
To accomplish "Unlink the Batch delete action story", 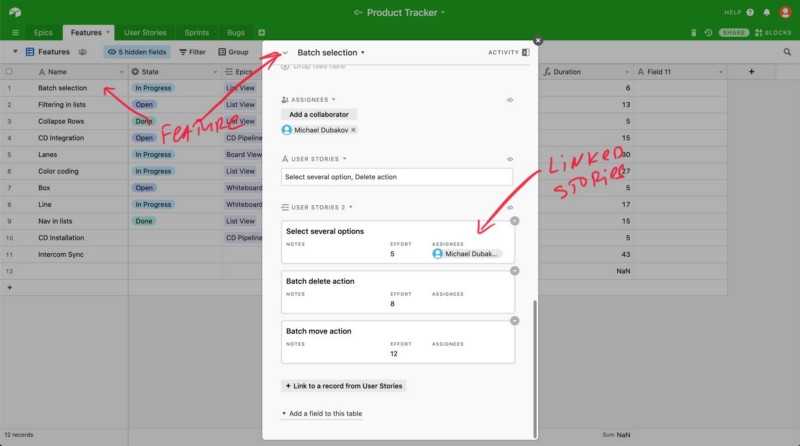I will click(514, 271).
